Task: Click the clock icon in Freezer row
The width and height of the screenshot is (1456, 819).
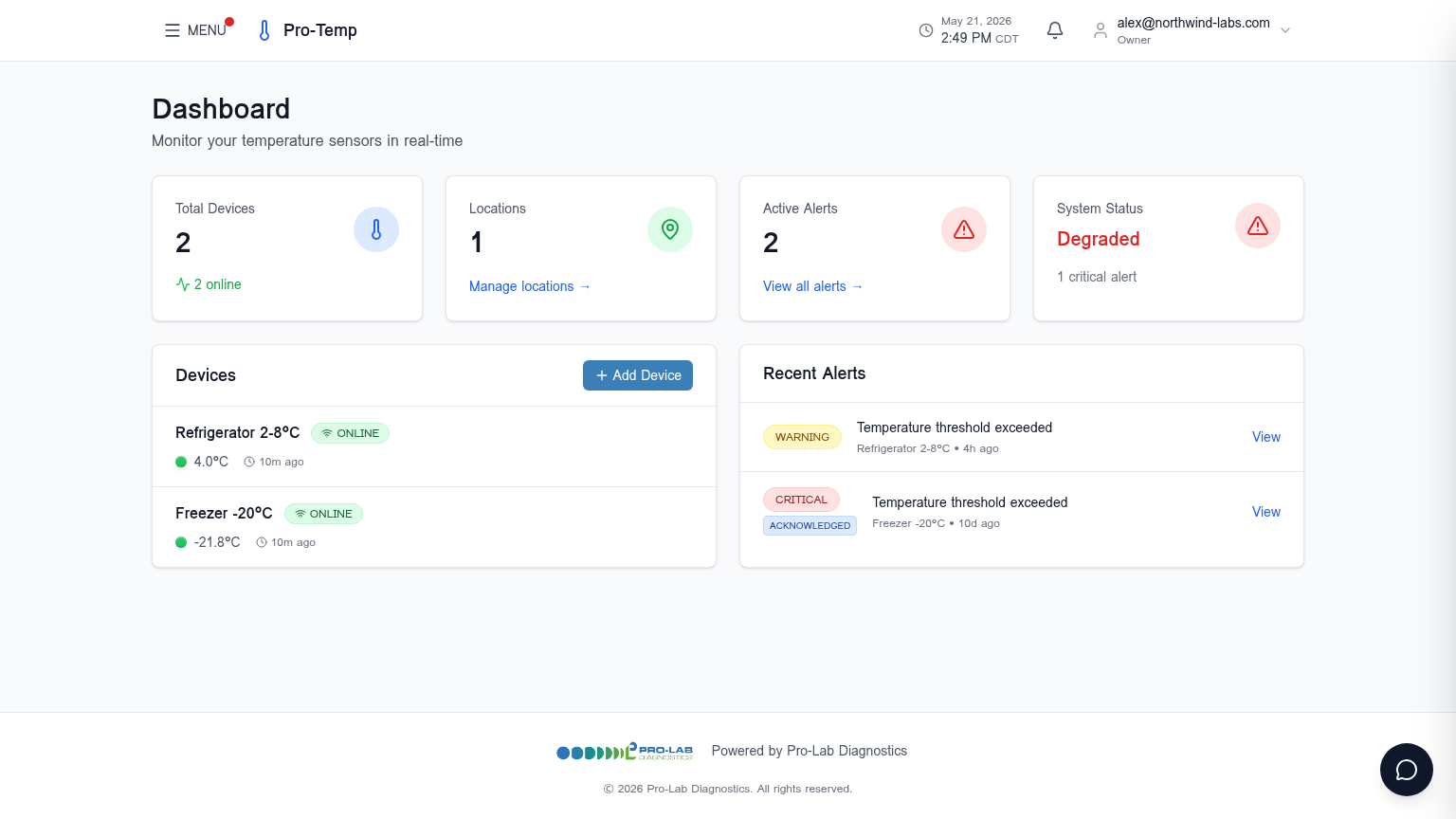Action: point(262,542)
